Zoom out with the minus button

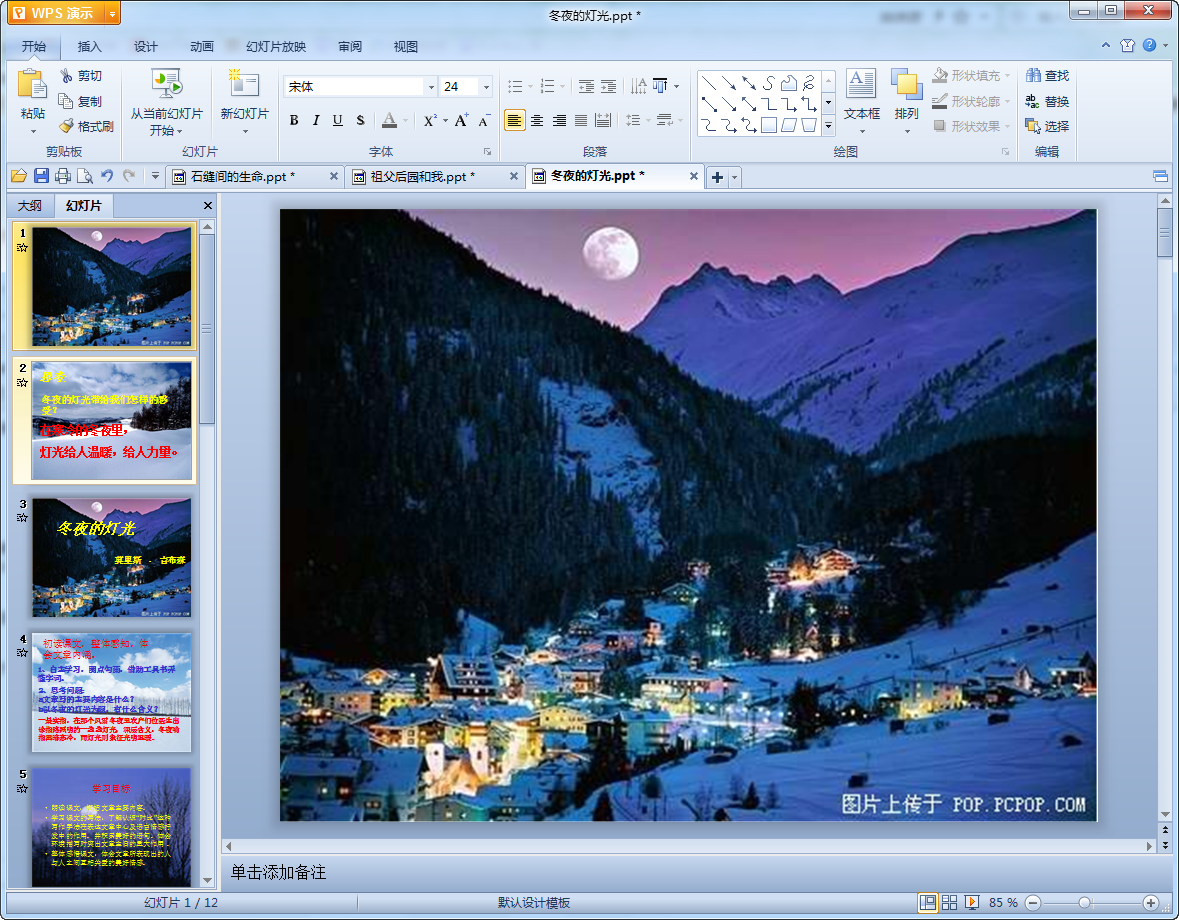pos(1033,903)
